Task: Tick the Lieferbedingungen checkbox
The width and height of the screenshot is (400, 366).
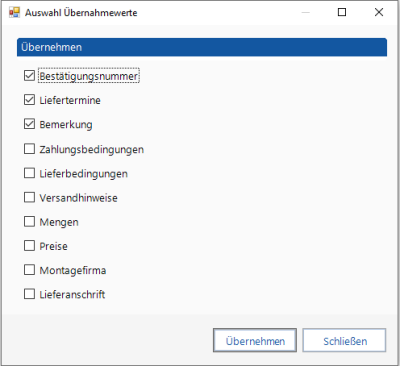Action: [x=29, y=173]
